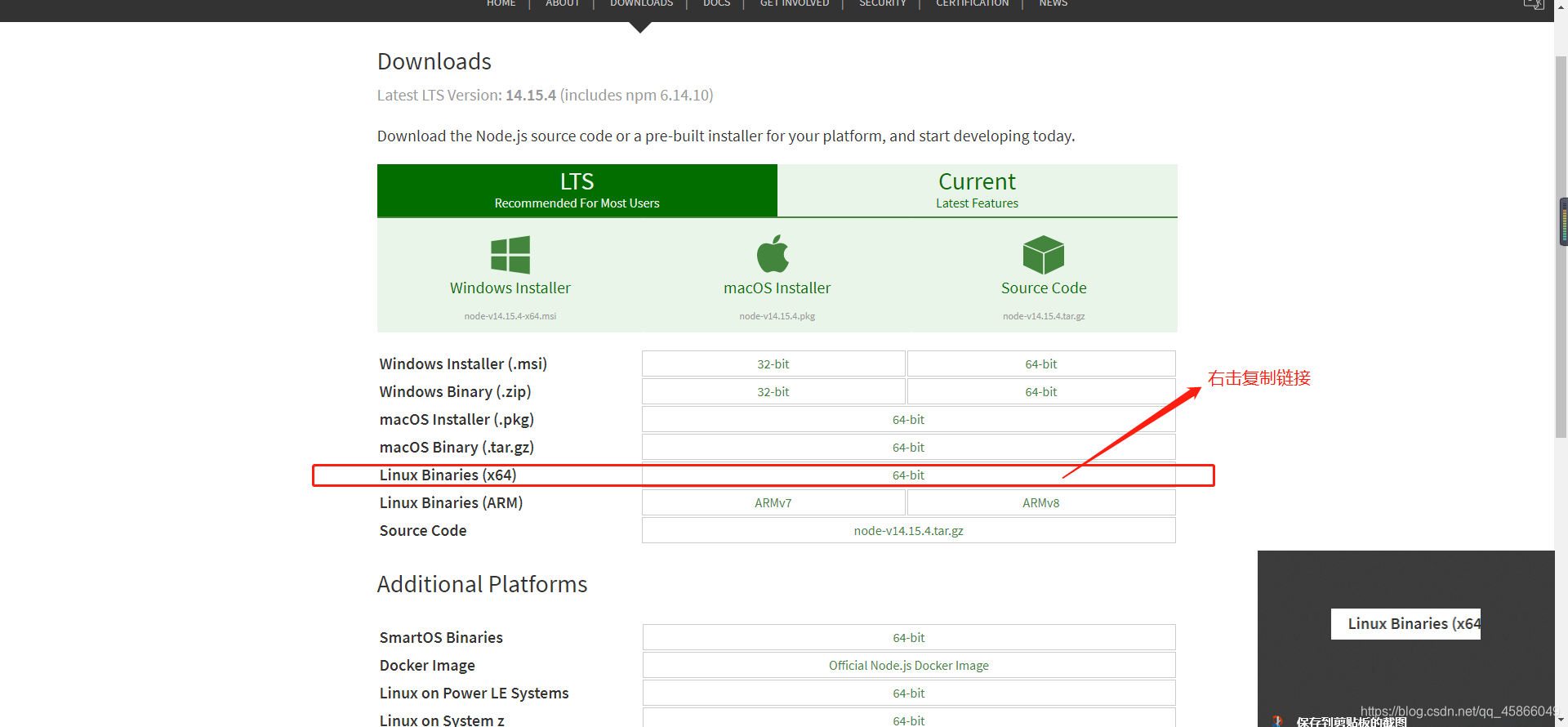1568x727 pixels.
Task: Download Linux on System z 64-bit
Action: click(x=909, y=718)
